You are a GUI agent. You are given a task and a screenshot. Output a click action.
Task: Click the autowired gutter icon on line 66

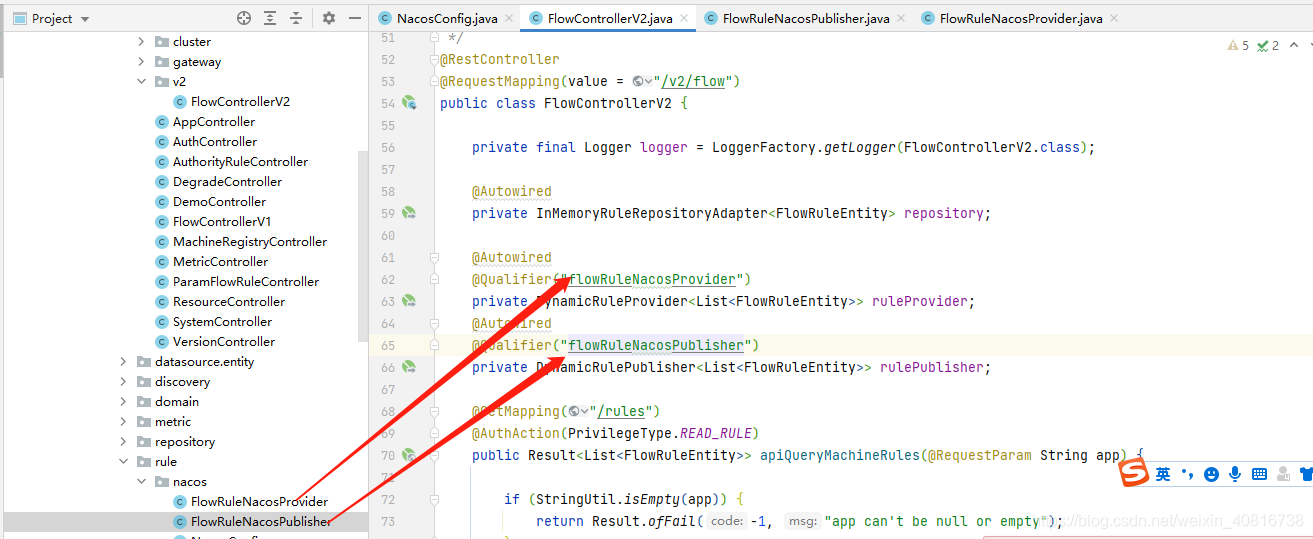click(x=409, y=367)
